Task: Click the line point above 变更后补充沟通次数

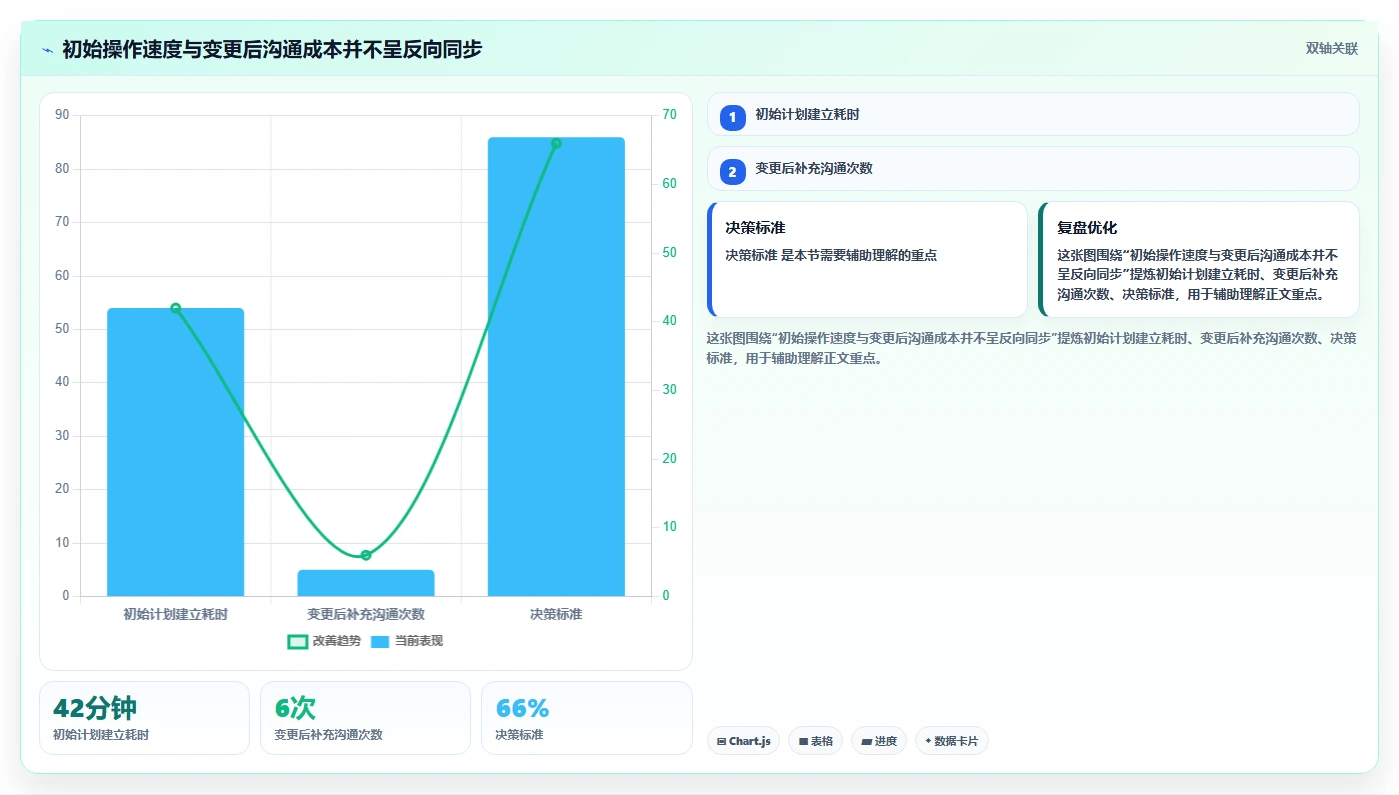Action: tap(366, 555)
